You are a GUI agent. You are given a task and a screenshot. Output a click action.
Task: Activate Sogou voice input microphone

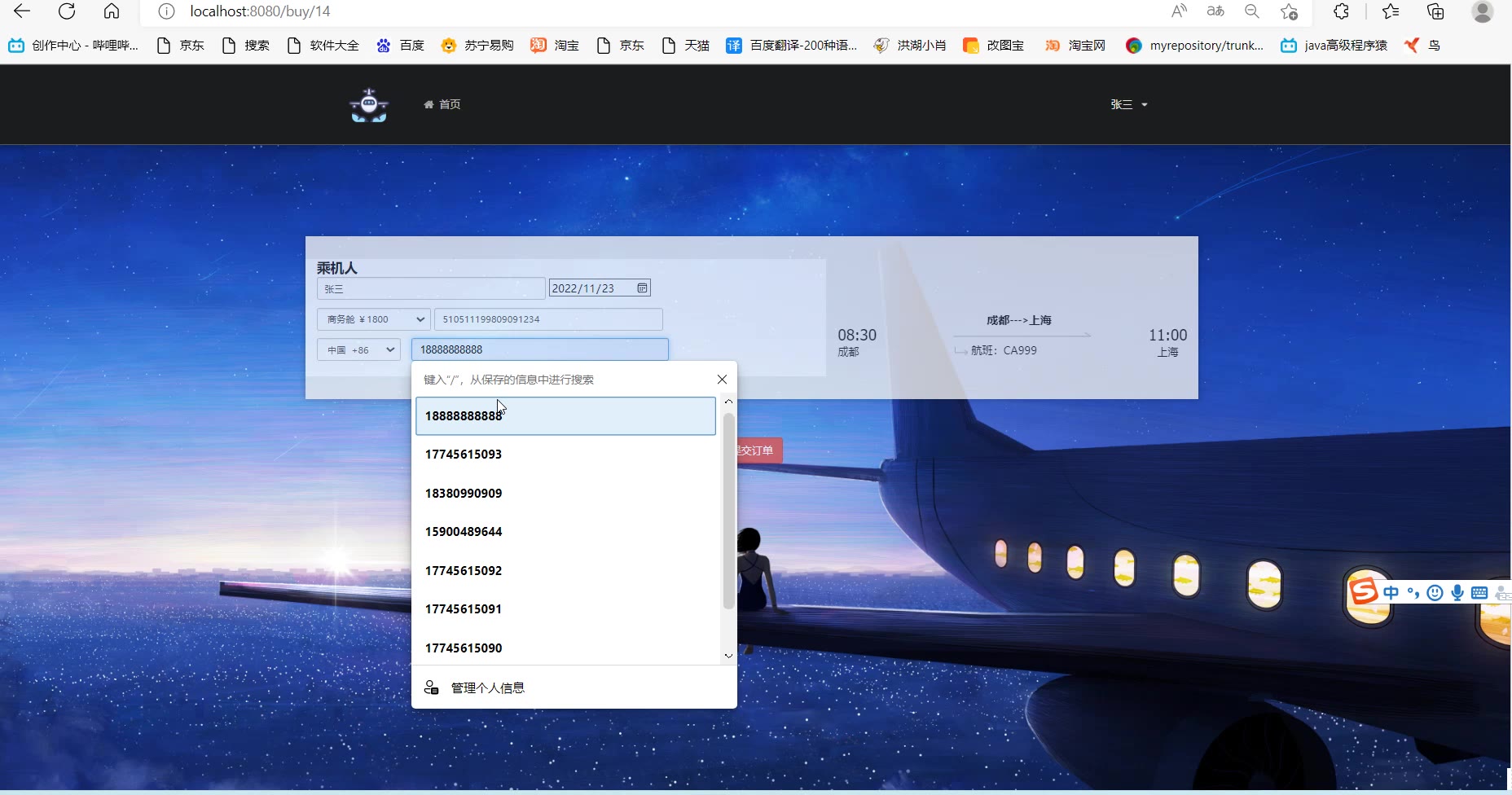(x=1457, y=593)
